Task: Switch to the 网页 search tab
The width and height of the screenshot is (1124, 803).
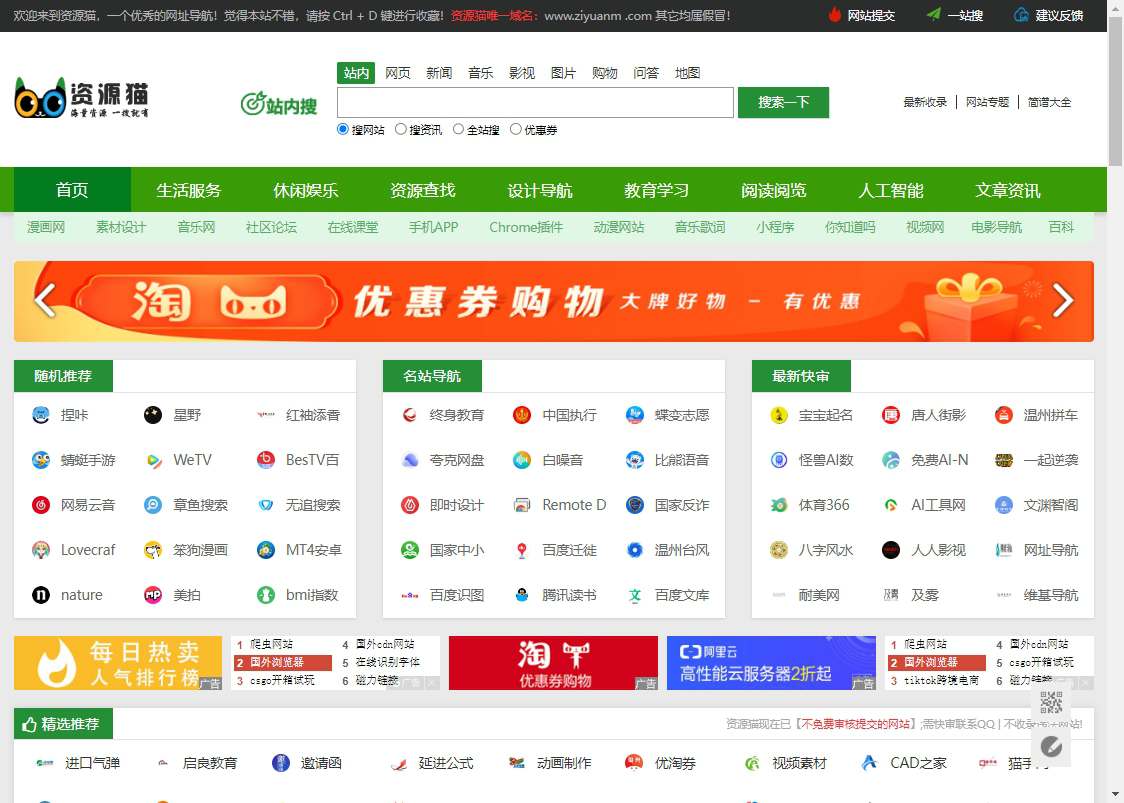Action: click(x=398, y=72)
